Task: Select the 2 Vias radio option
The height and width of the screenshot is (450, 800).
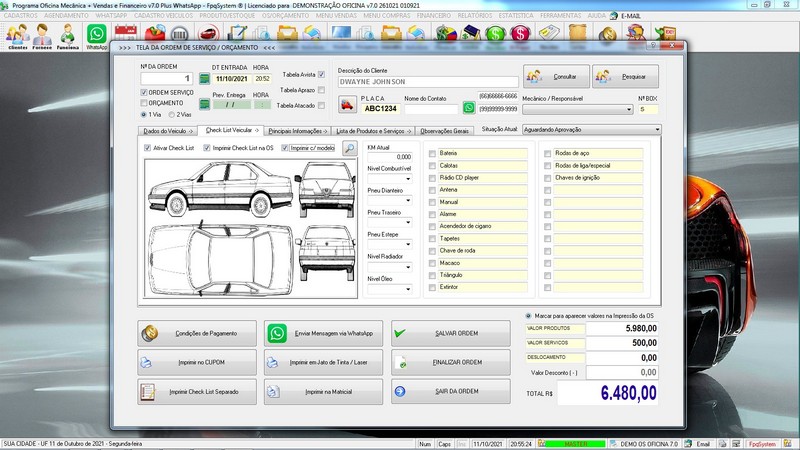Action: [x=171, y=115]
